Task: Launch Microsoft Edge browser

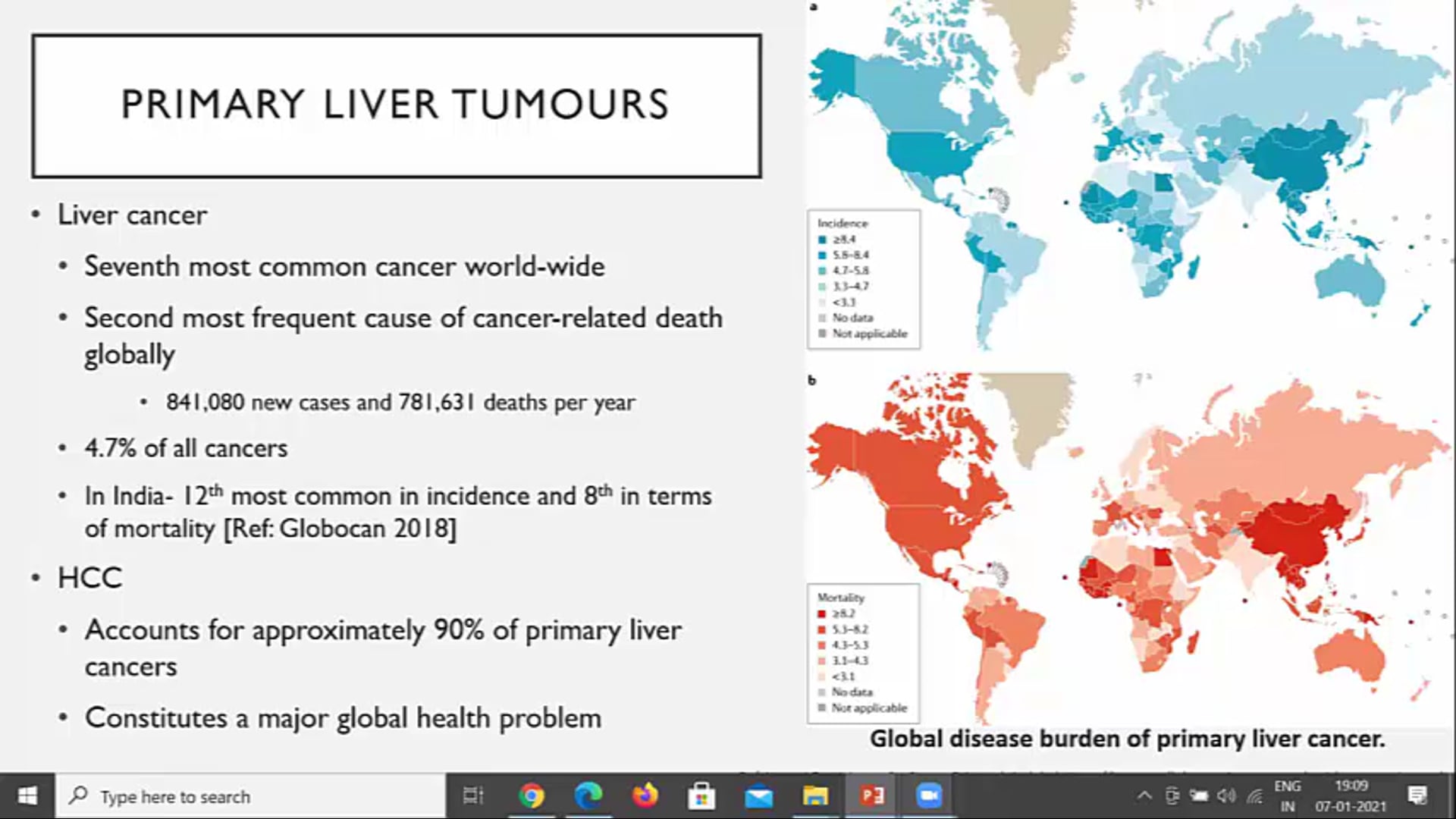Action: [590, 796]
